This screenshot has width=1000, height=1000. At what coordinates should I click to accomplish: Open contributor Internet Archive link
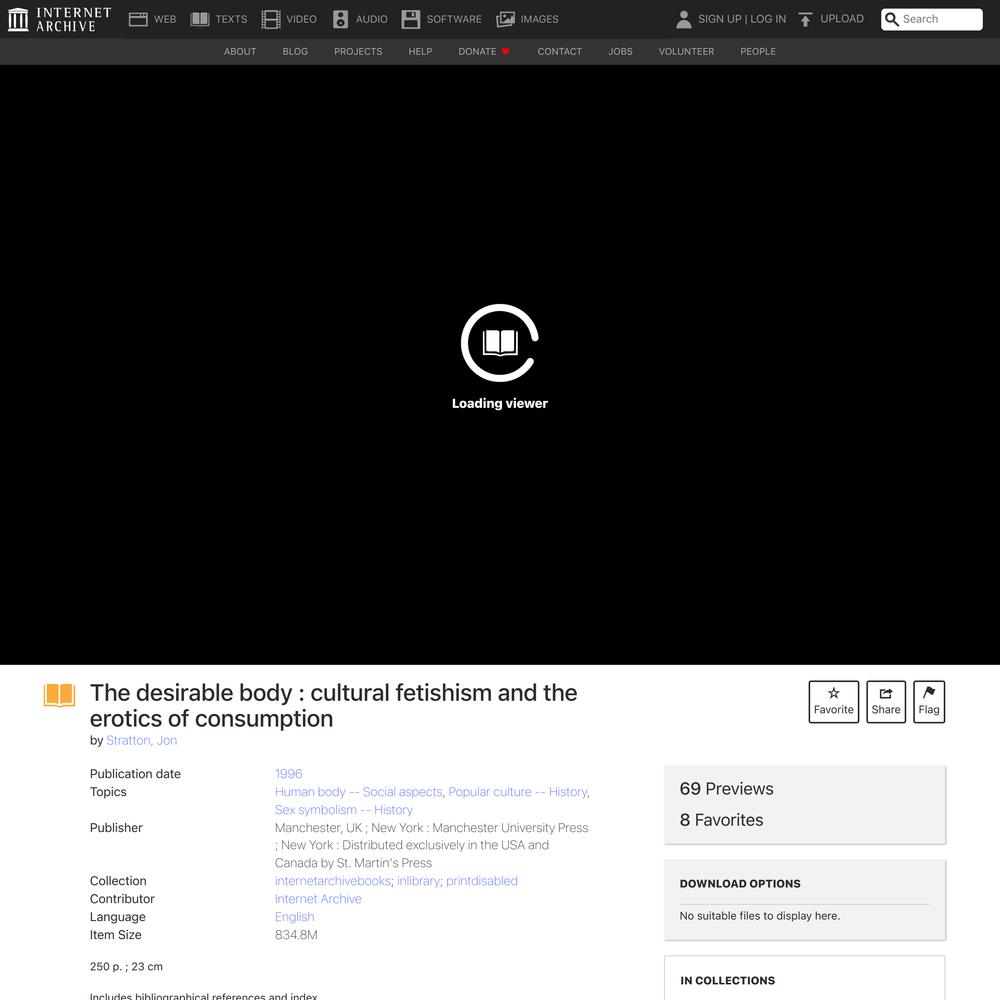318,899
